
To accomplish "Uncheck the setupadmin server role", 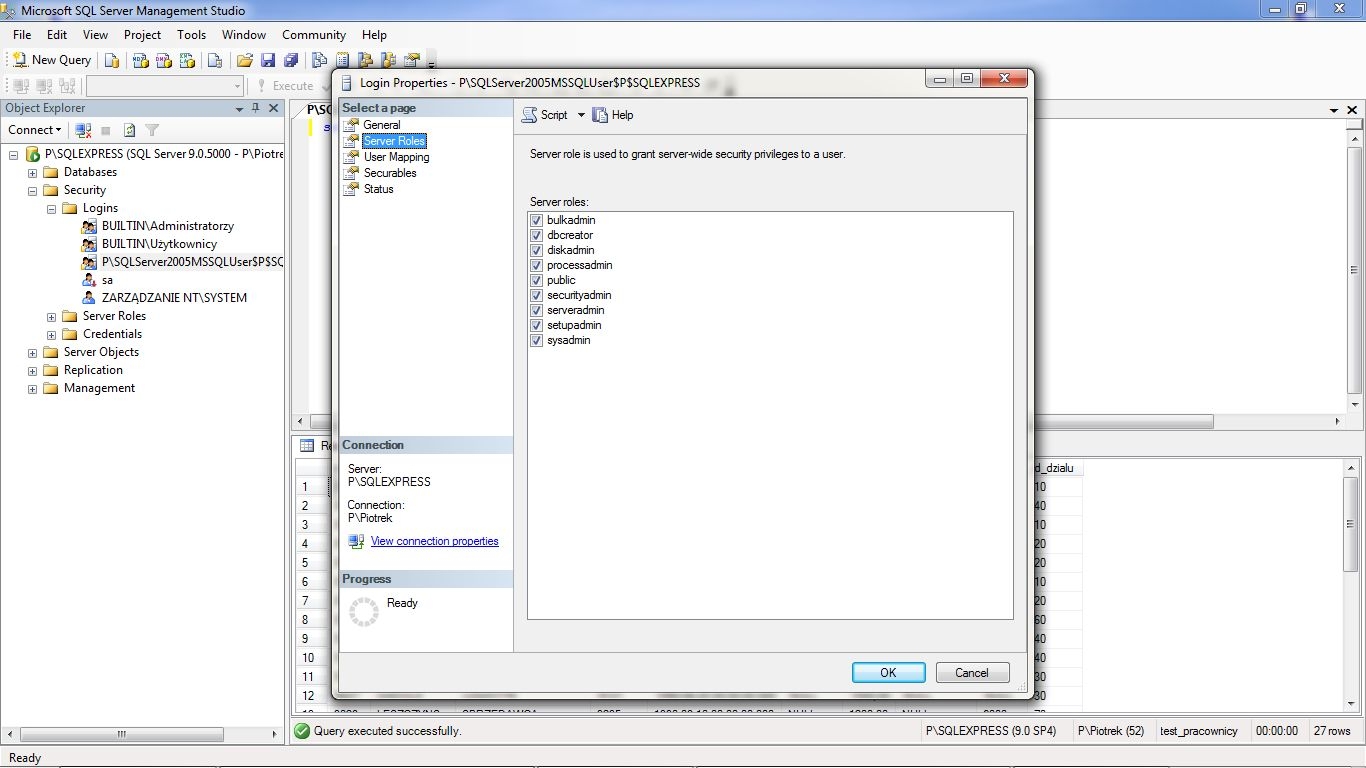I will [537, 325].
